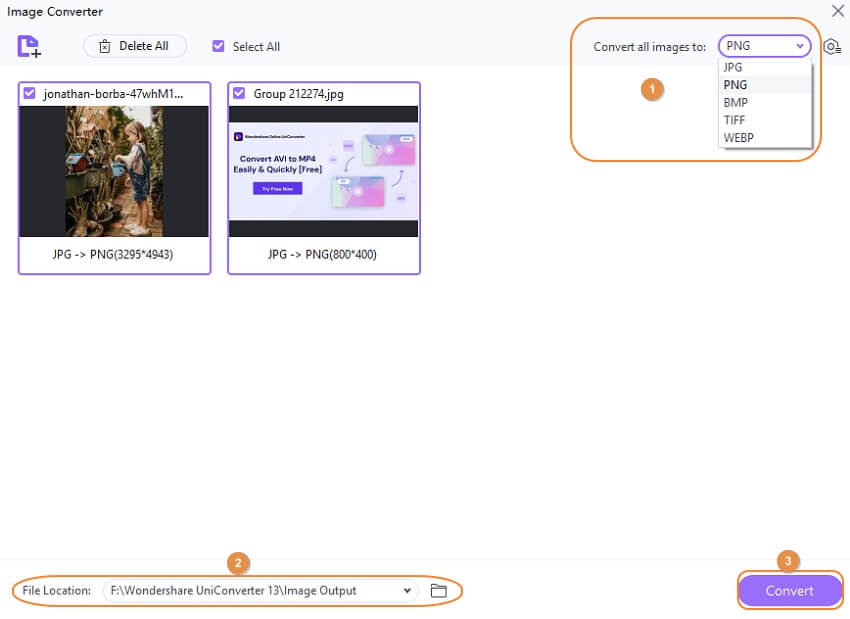Close the Image Converter window

click(838, 11)
